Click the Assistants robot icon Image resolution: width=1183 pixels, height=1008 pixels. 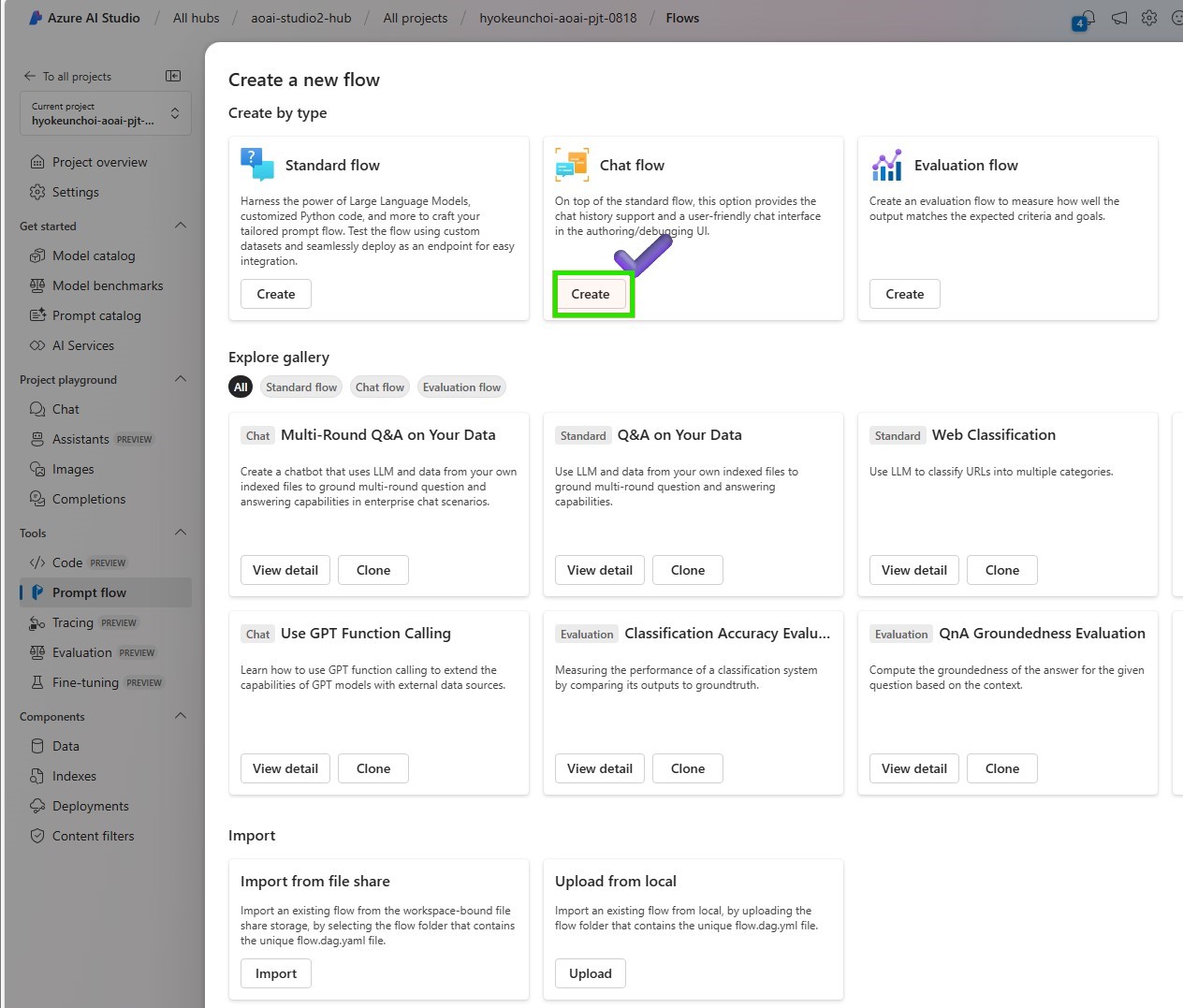pos(37,439)
